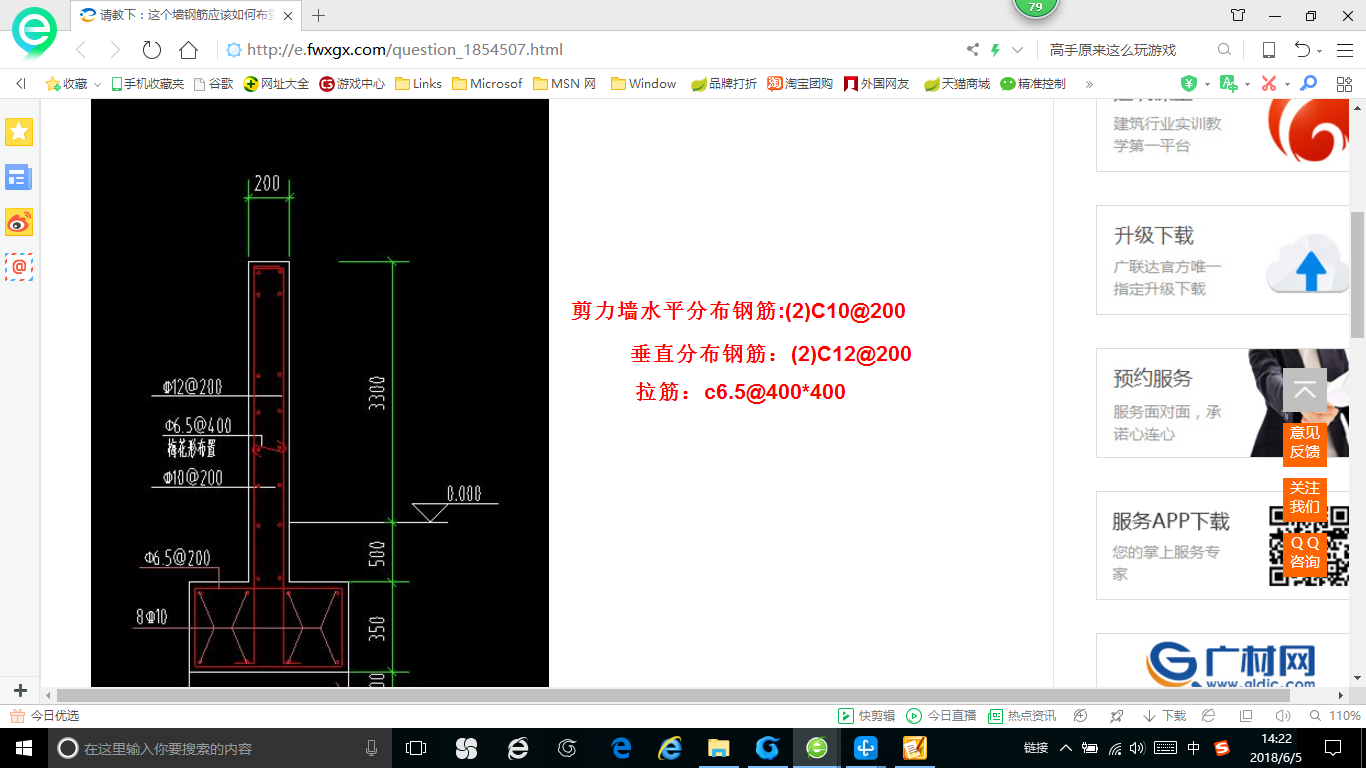Image resolution: width=1366 pixels, height=768 pixels.
Task: Open the browser main menu icon
Action: (1345, 50)
